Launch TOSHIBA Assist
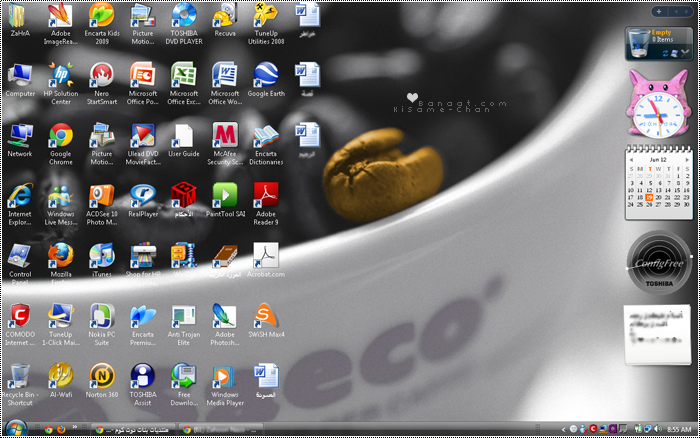The height and width of the screenshot is (438, 700). click(142, 377)
